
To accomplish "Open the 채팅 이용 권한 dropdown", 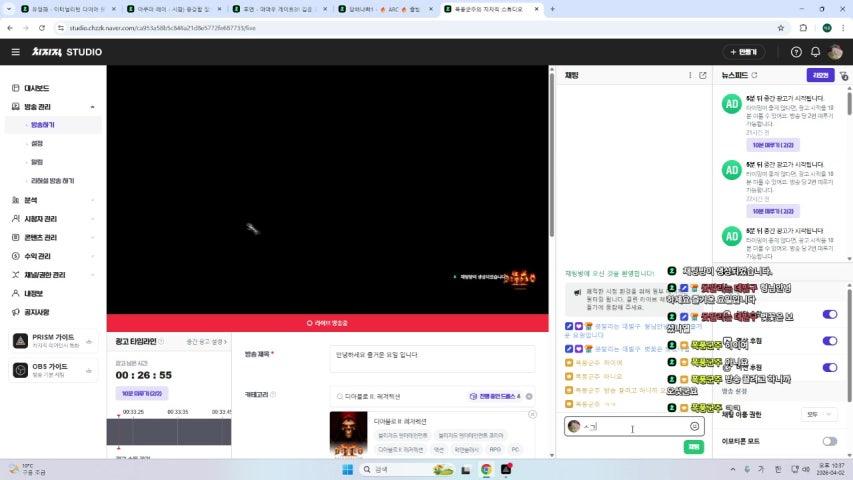I will (819, 414).
